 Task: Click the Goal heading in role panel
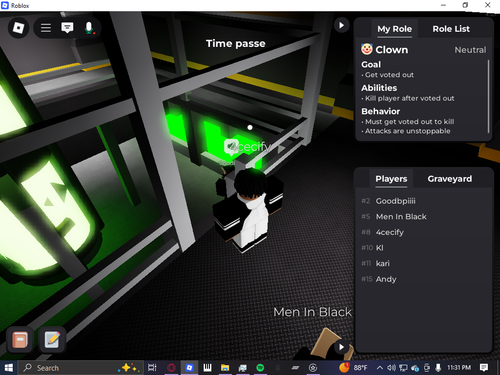tap(371, 65)
